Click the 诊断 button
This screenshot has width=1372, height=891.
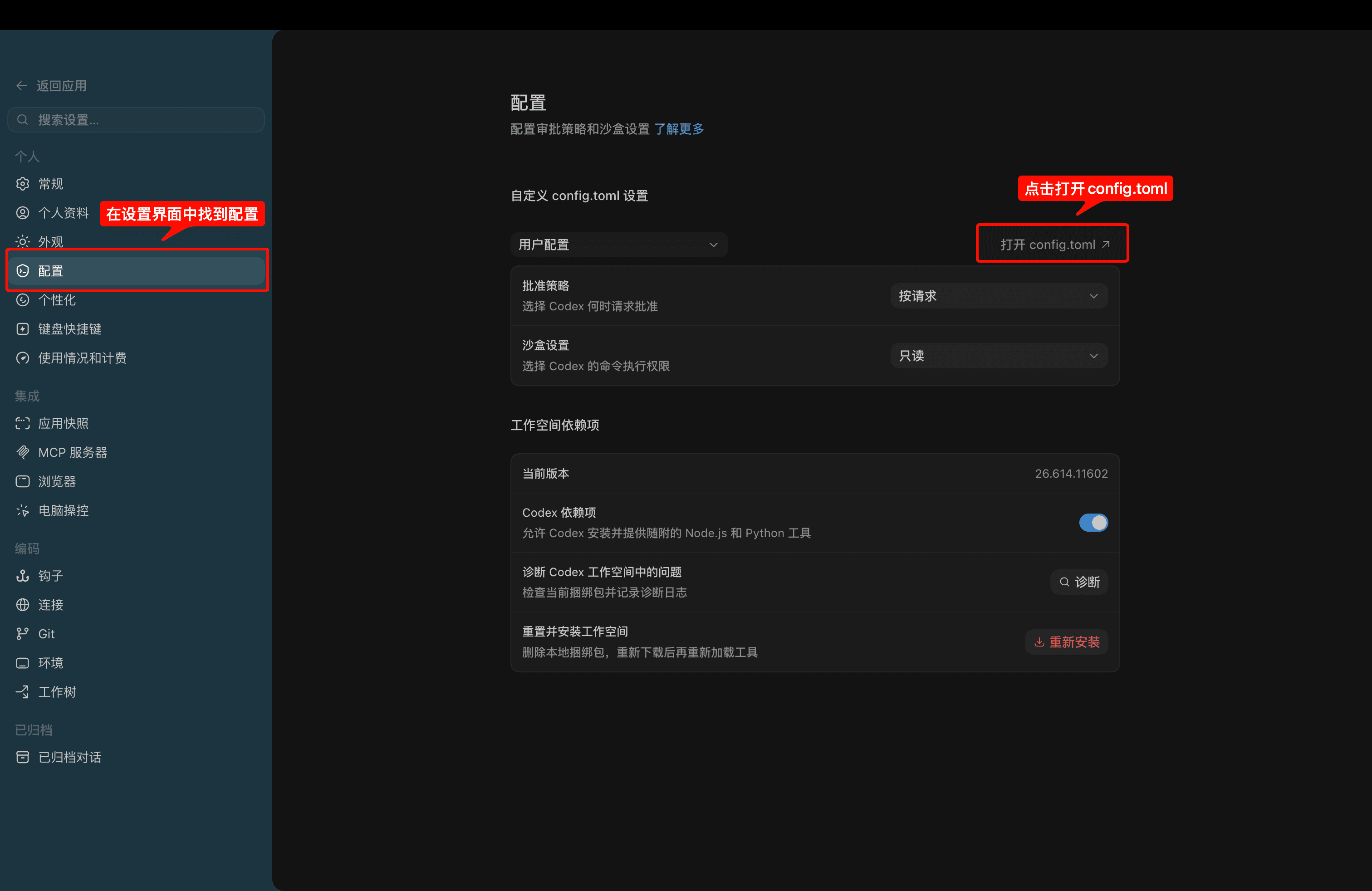[1078, 582]
